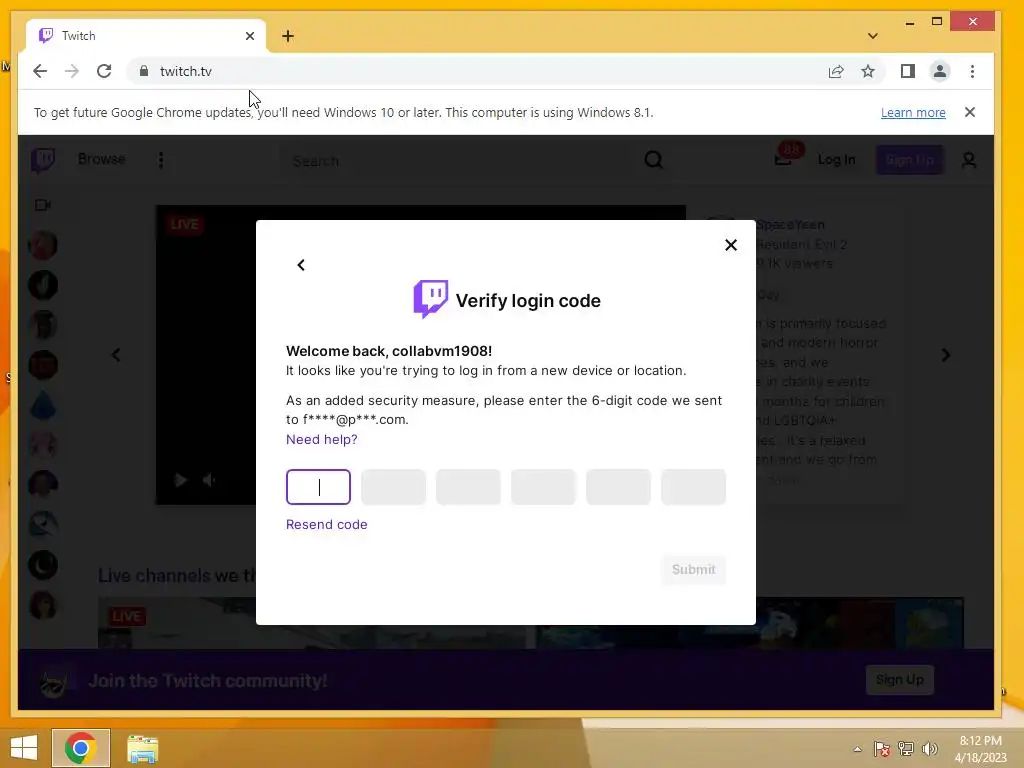The height and width of the screenshot is (768, 1024).
Task: Show the next featured carousel stream
Action: pyautogui.click(x=945, y=355)
